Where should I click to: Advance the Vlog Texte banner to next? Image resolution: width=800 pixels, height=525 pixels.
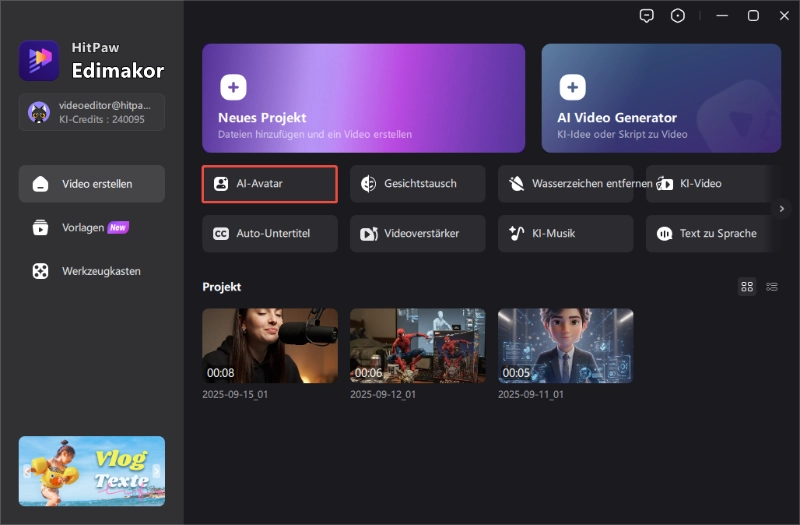tap(156, 471)
